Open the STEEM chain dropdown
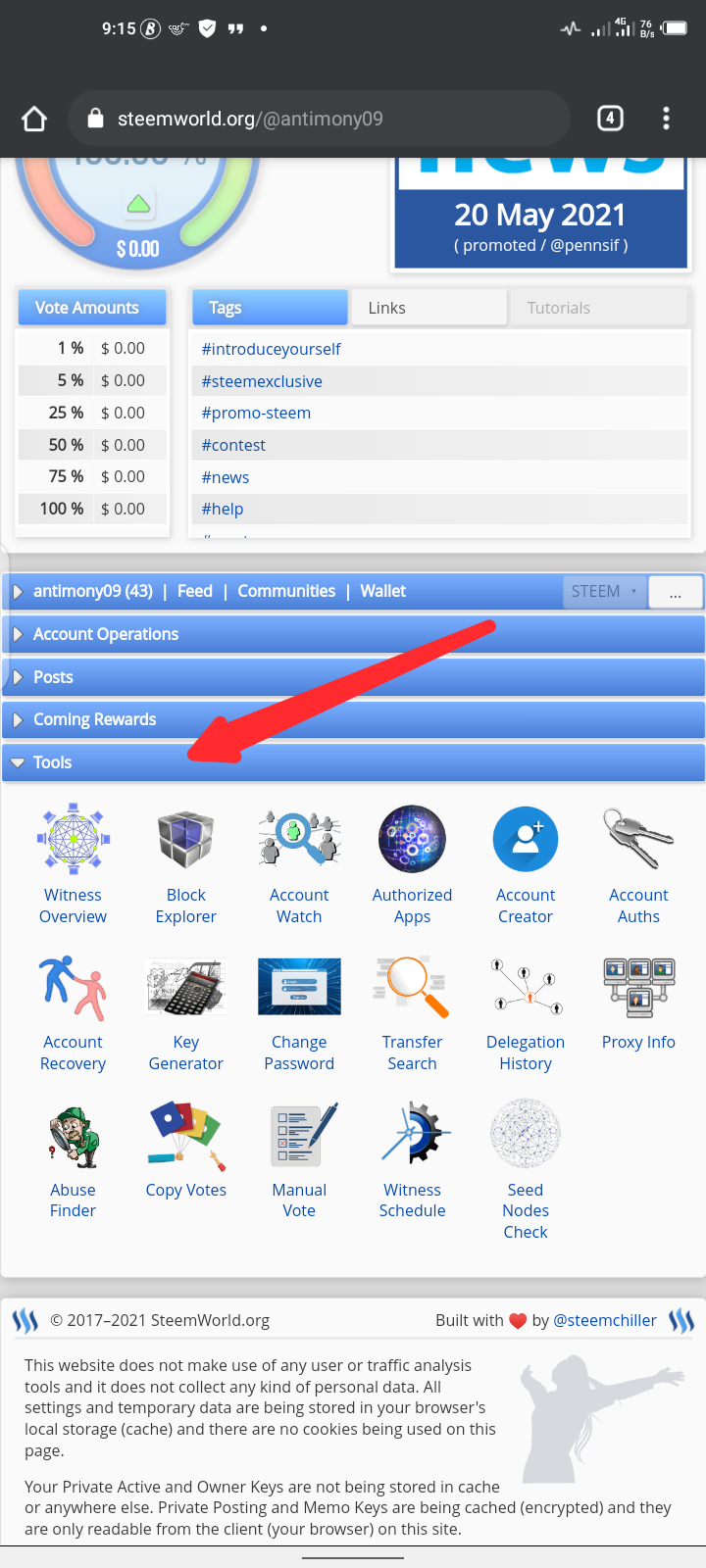 605,591
